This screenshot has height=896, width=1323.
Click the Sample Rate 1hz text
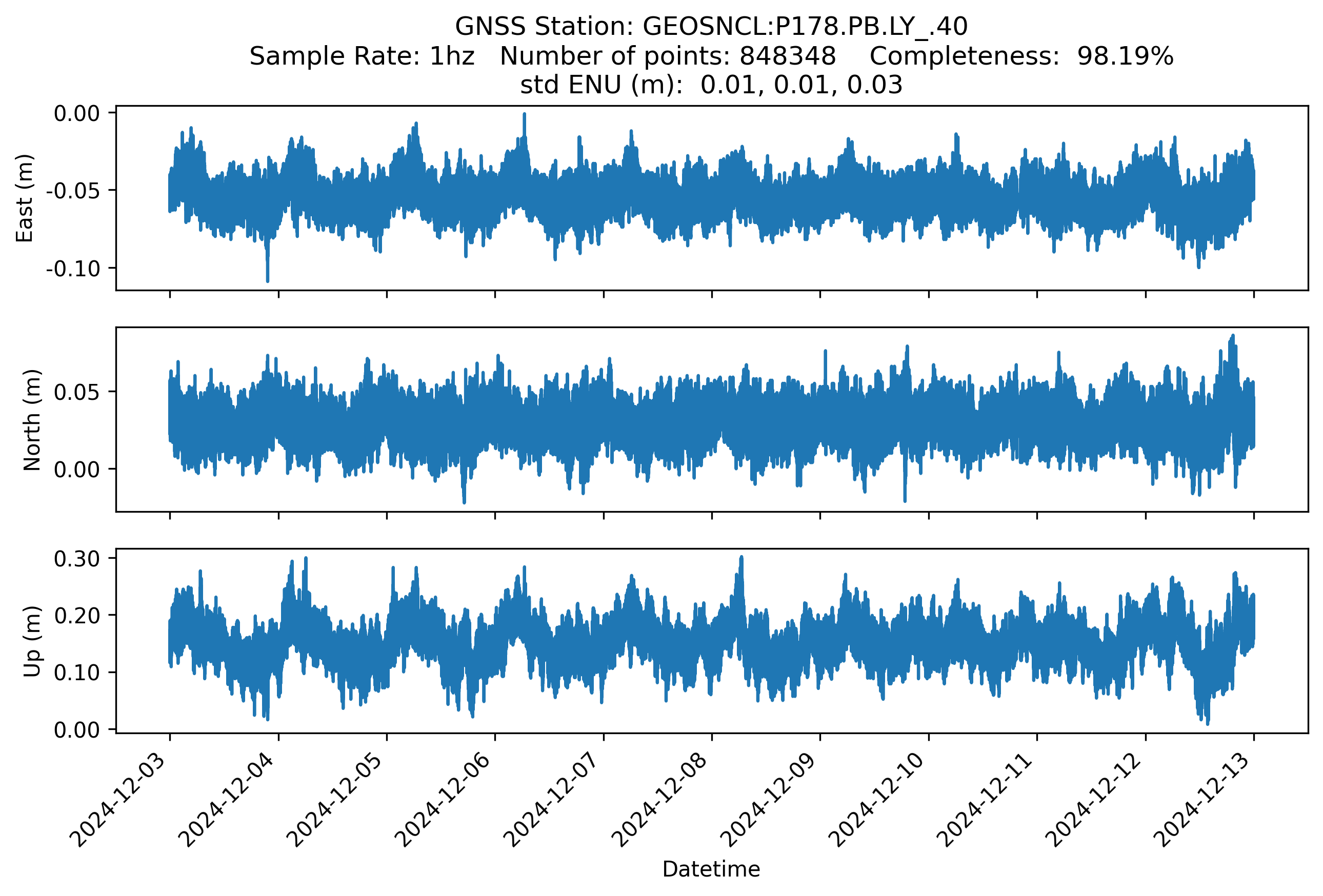(x=362, y=56)
